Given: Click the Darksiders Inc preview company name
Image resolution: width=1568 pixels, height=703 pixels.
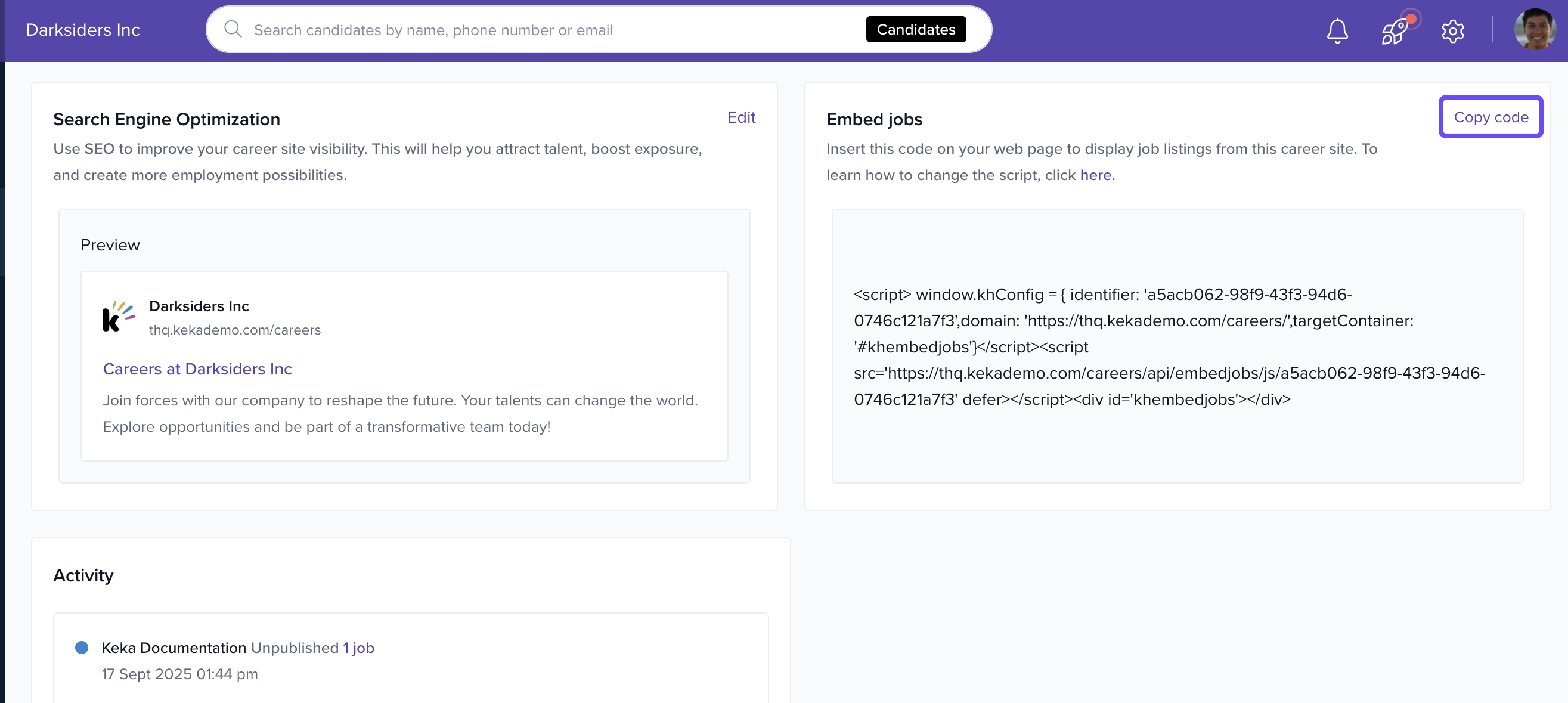Looking at the screenshot, I should click(199, 306).
